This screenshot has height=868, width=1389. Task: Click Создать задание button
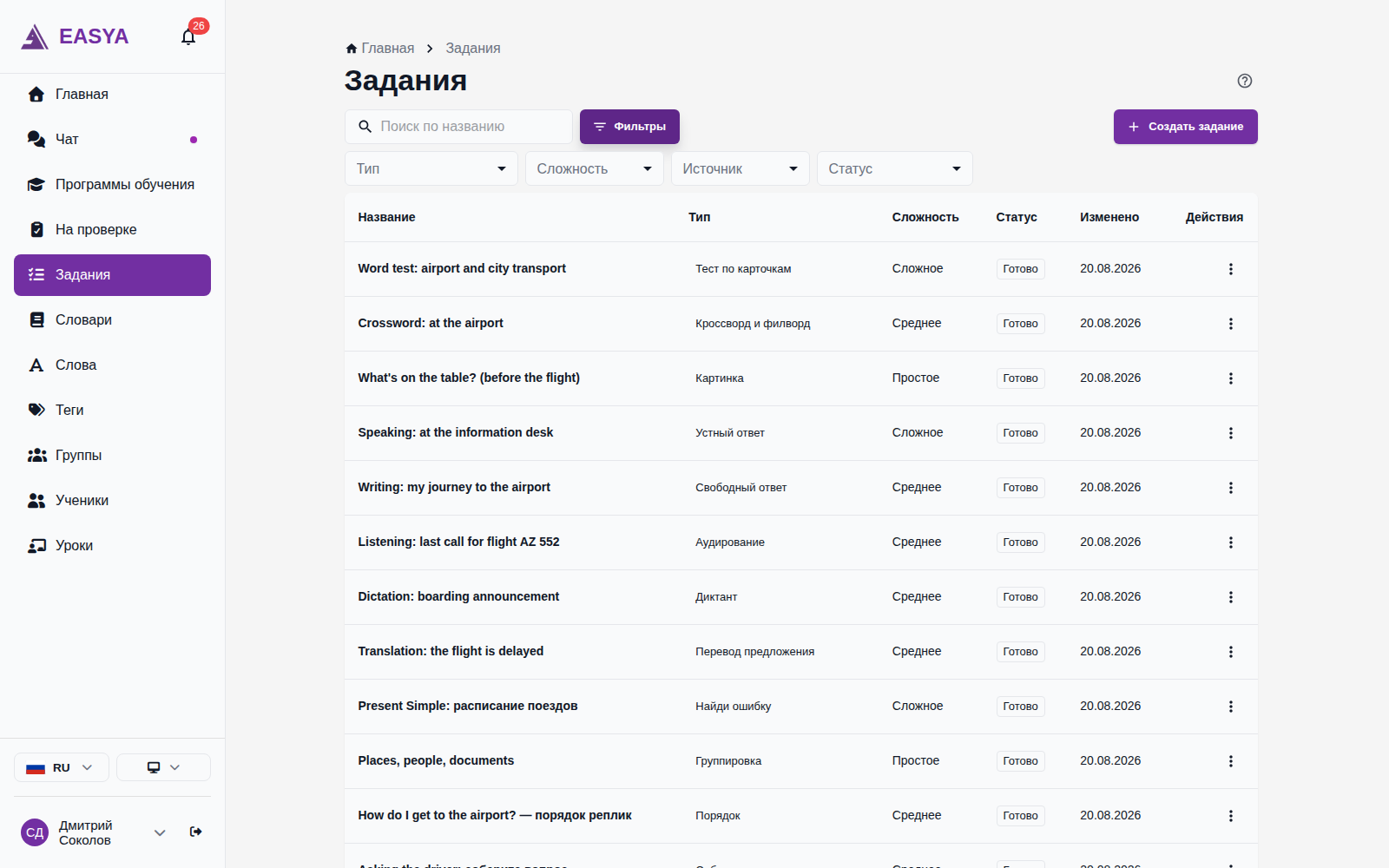1185,127
